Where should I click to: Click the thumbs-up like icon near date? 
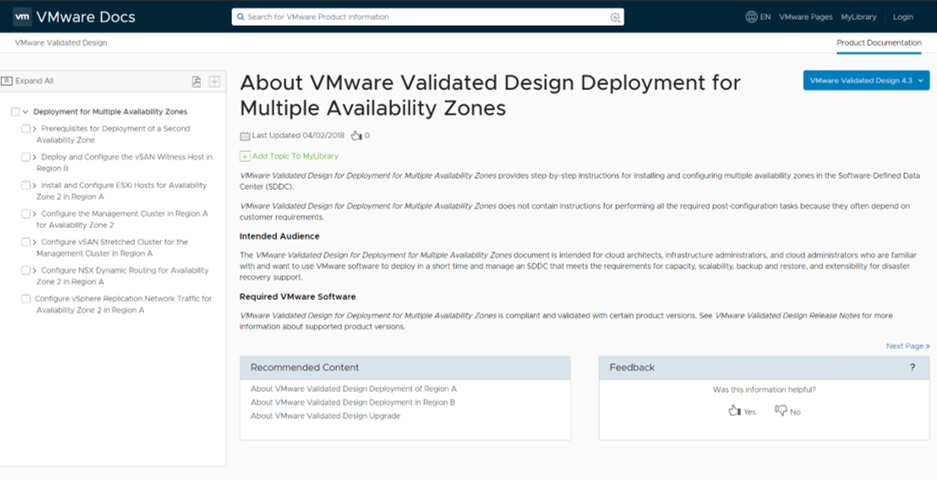pos(356,136)
